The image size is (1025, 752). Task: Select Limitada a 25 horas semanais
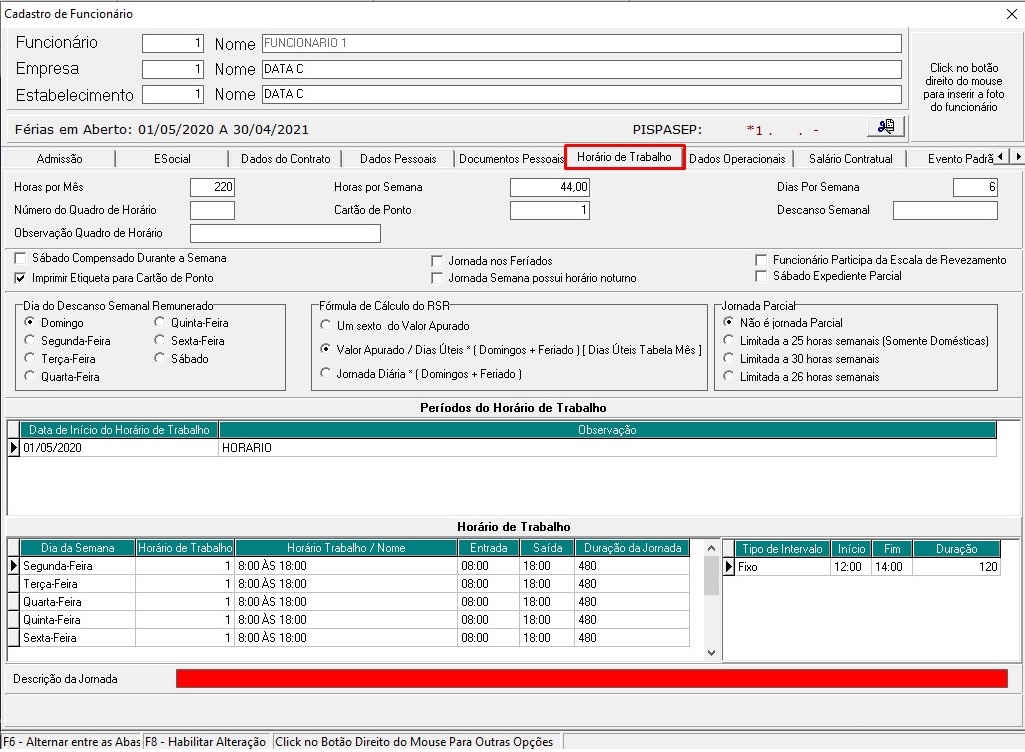pos(728,340)
